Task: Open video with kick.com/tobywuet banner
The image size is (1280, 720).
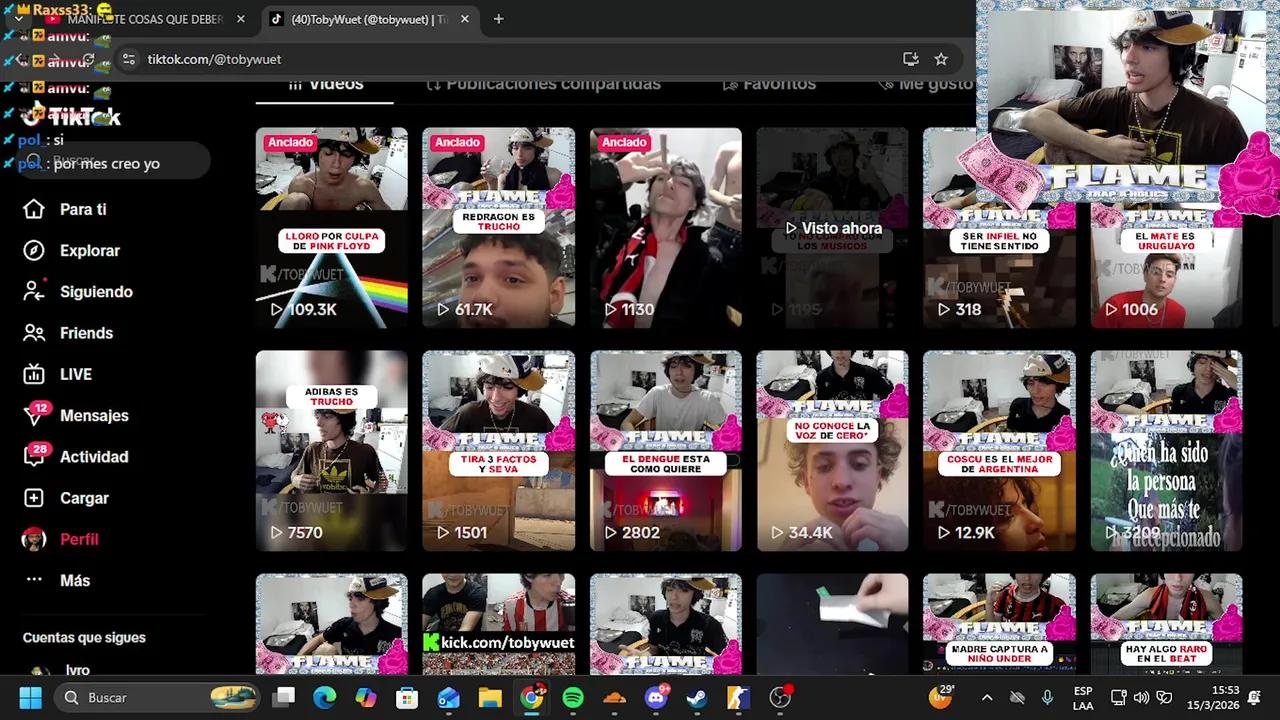Action: pyautogui.click(x=498, y=624)
